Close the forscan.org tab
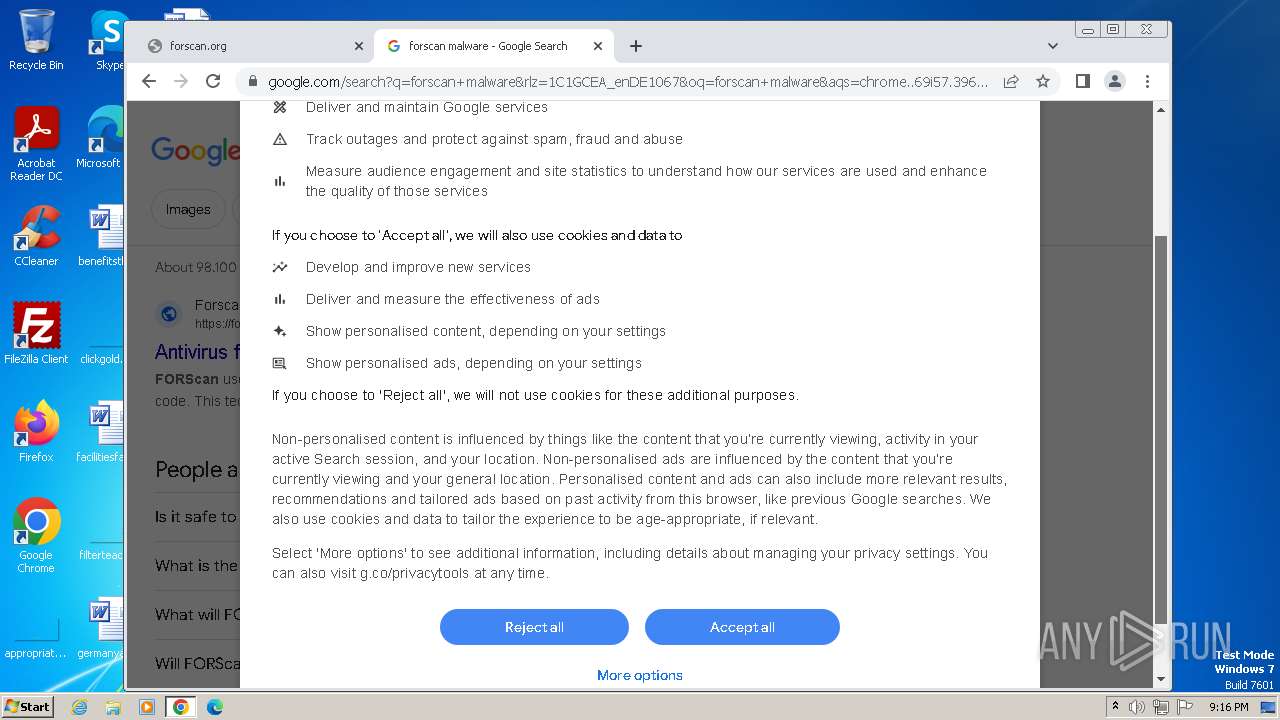This screenshot has height=720, width=1280. [359, 46]
